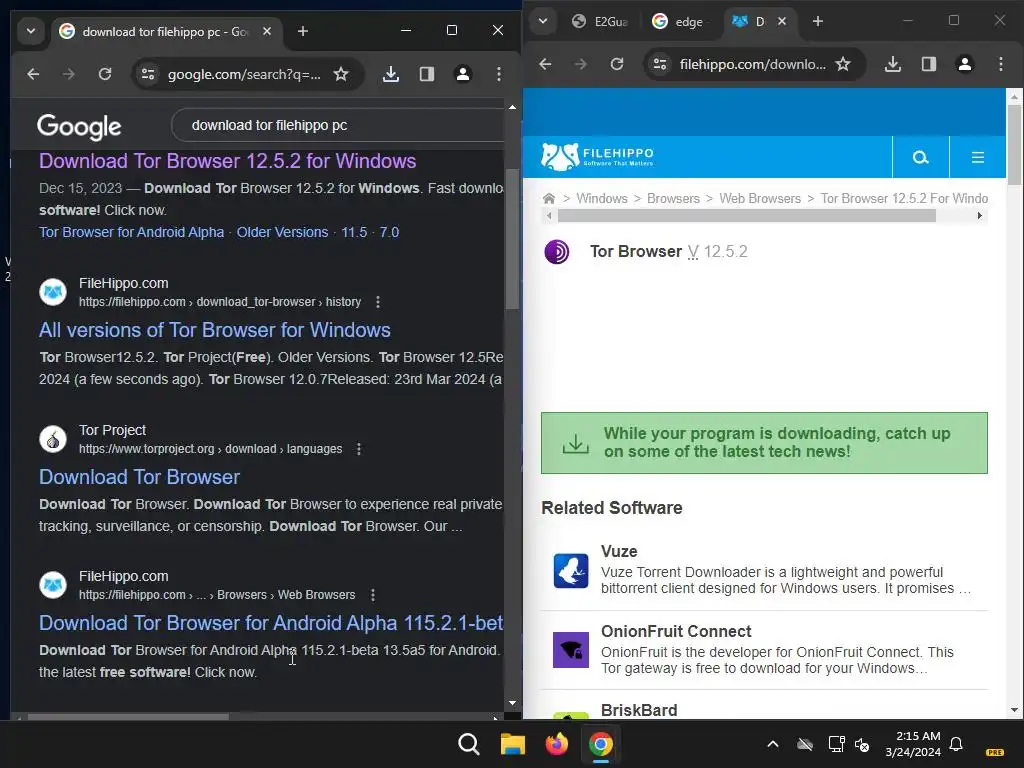The image size is (1024, 768).
Task: Open the Windows breadcrumb link
Action: (x=601, y=199)
